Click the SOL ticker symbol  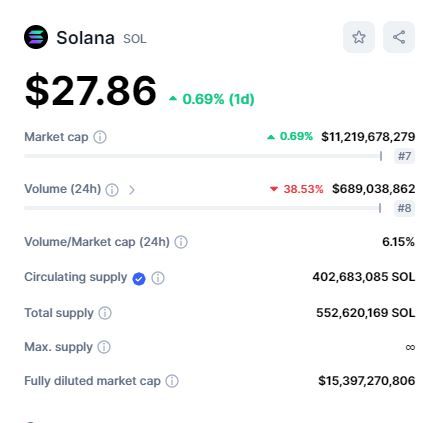[x=135, y=39]
